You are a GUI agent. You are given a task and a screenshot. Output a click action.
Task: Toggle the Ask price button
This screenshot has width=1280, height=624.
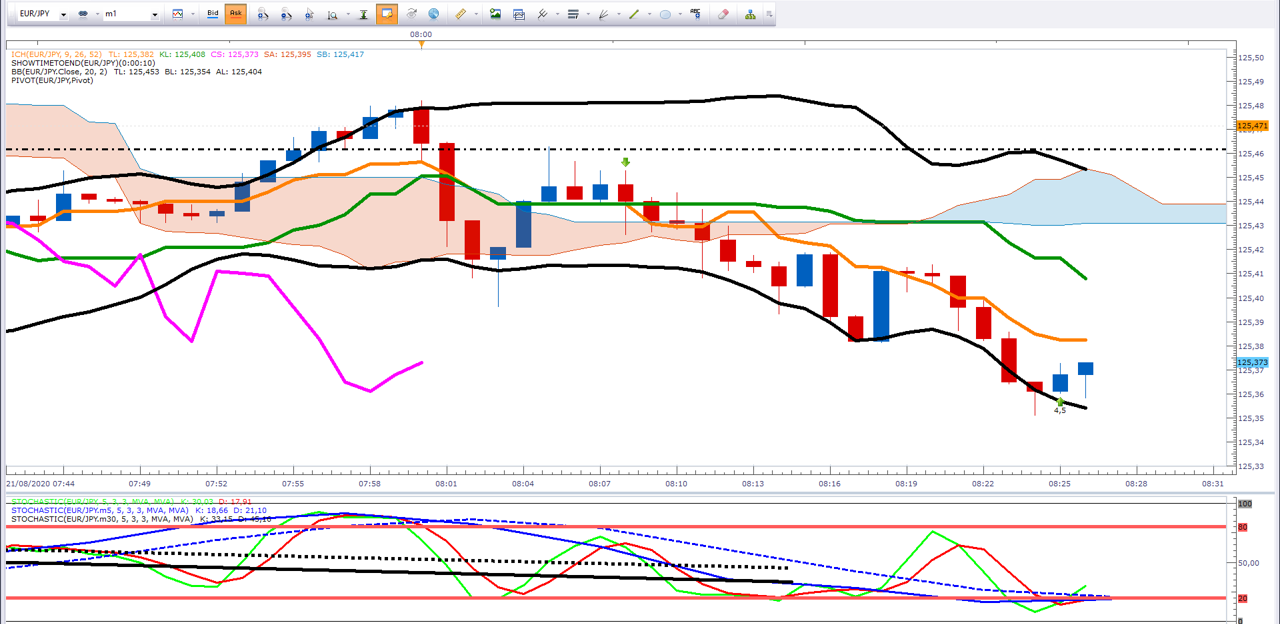[236, 14]
